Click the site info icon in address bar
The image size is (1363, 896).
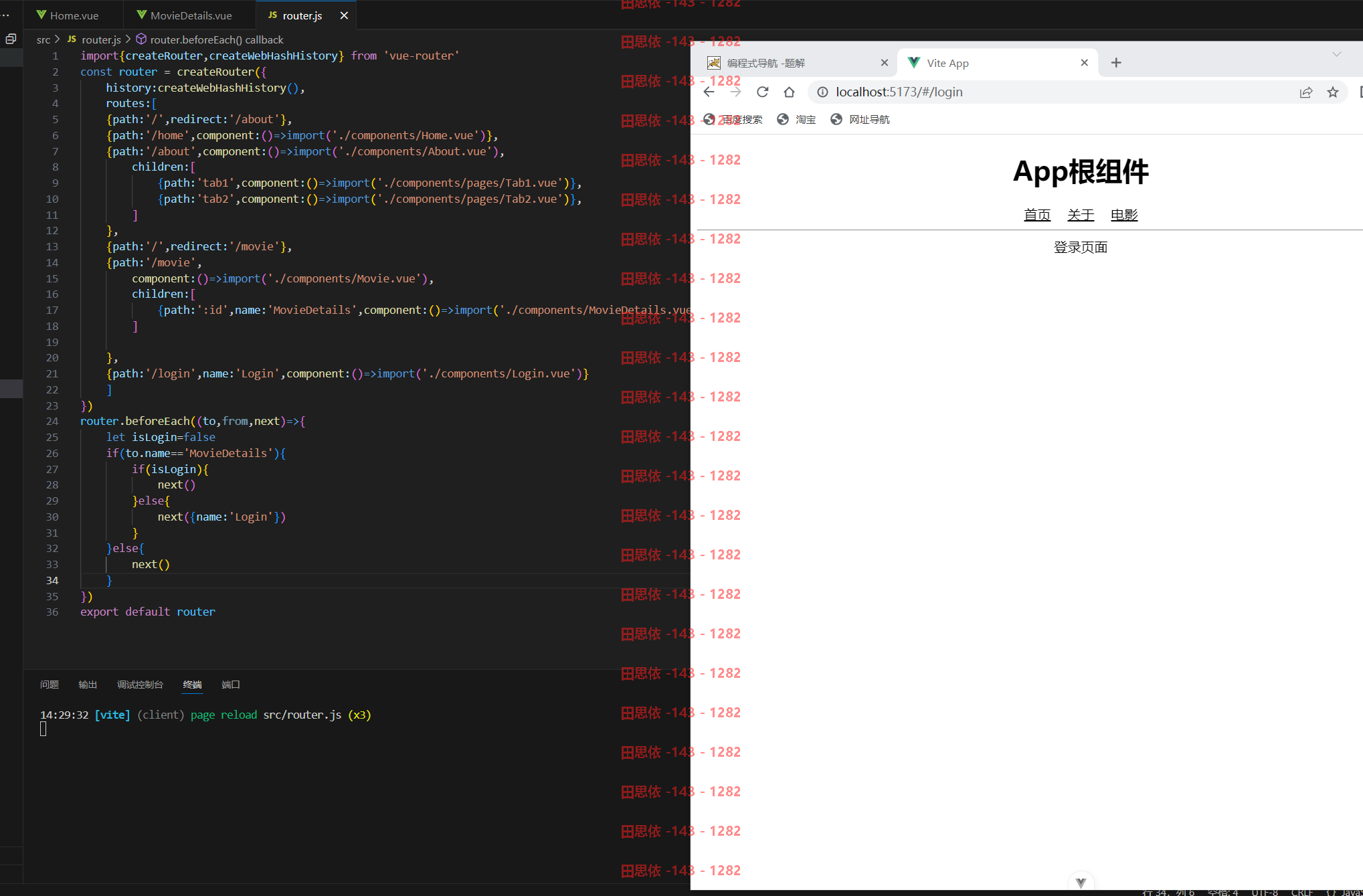(822, 92)
